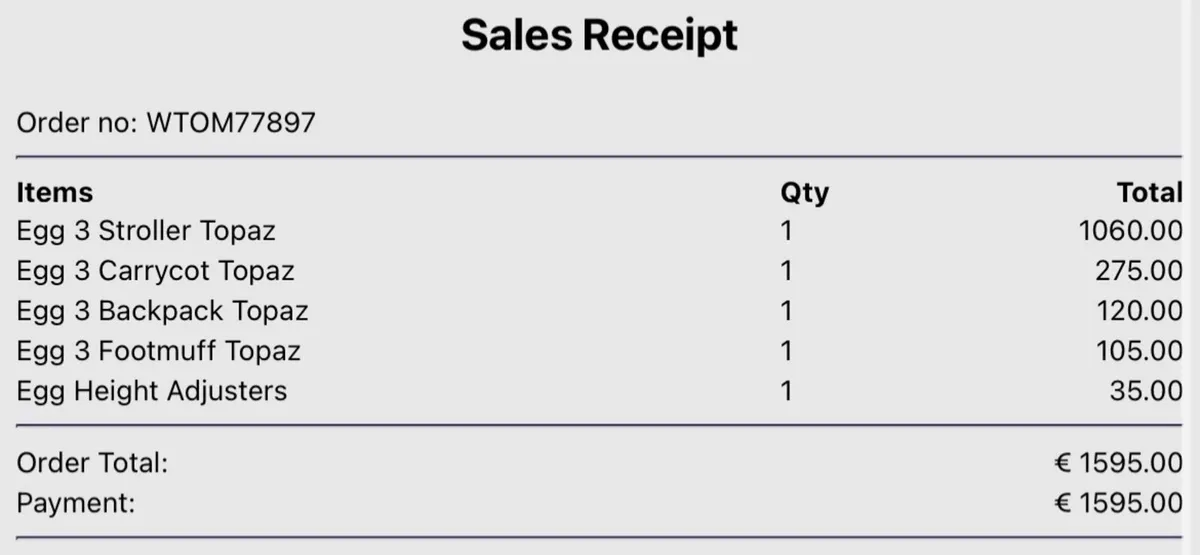Click the Qty column header
Viewport: 1200px width, 555px height.
804,192
